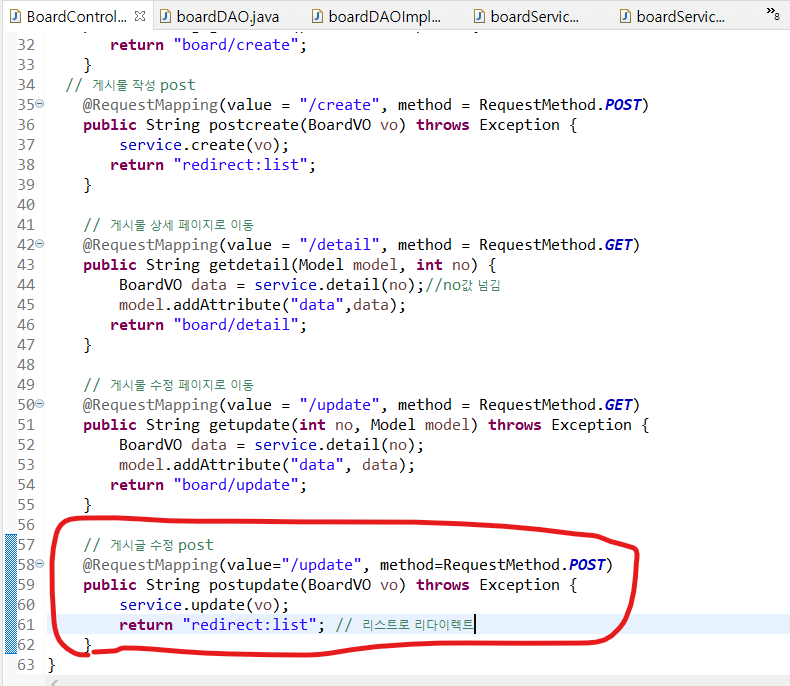Viewport: 790px width, 686px height.
Task: Collapse the method fold at line 42
Action: click(x=40, y=244)
